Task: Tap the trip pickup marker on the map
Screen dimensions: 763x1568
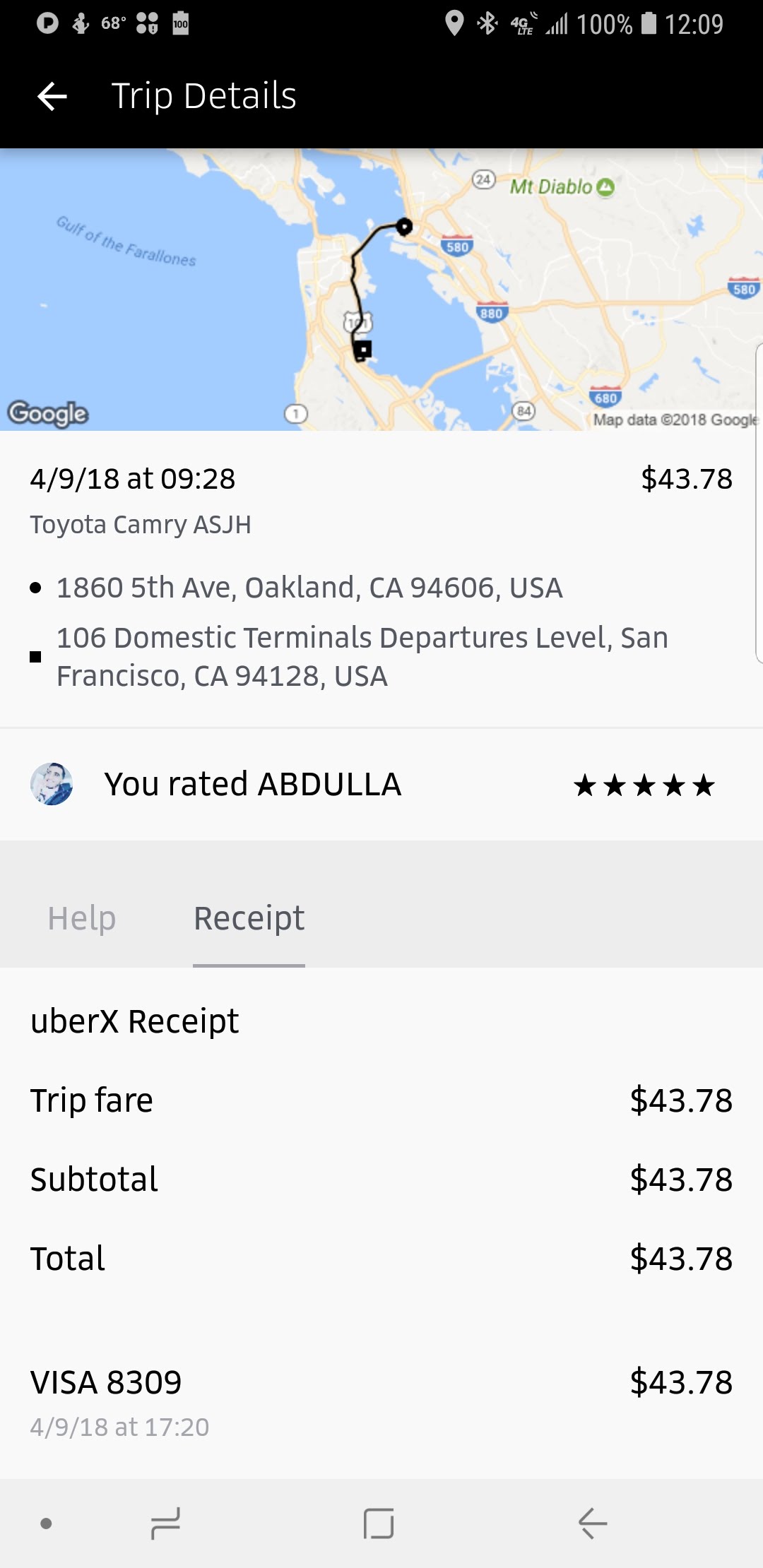Action: (x=404, y=227)
